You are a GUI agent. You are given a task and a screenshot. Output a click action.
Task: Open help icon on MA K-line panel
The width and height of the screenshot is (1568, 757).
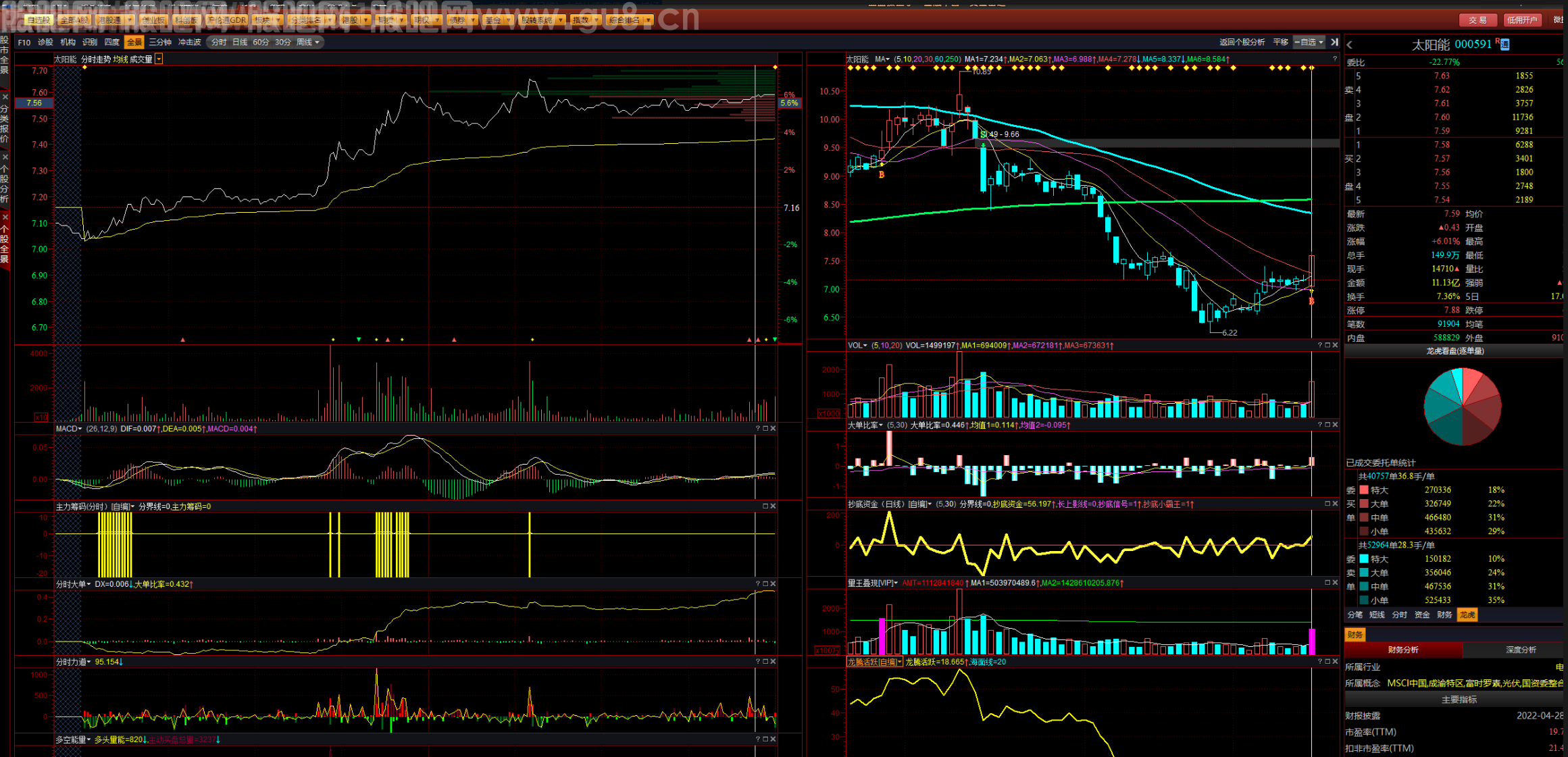click(1335, 59)
